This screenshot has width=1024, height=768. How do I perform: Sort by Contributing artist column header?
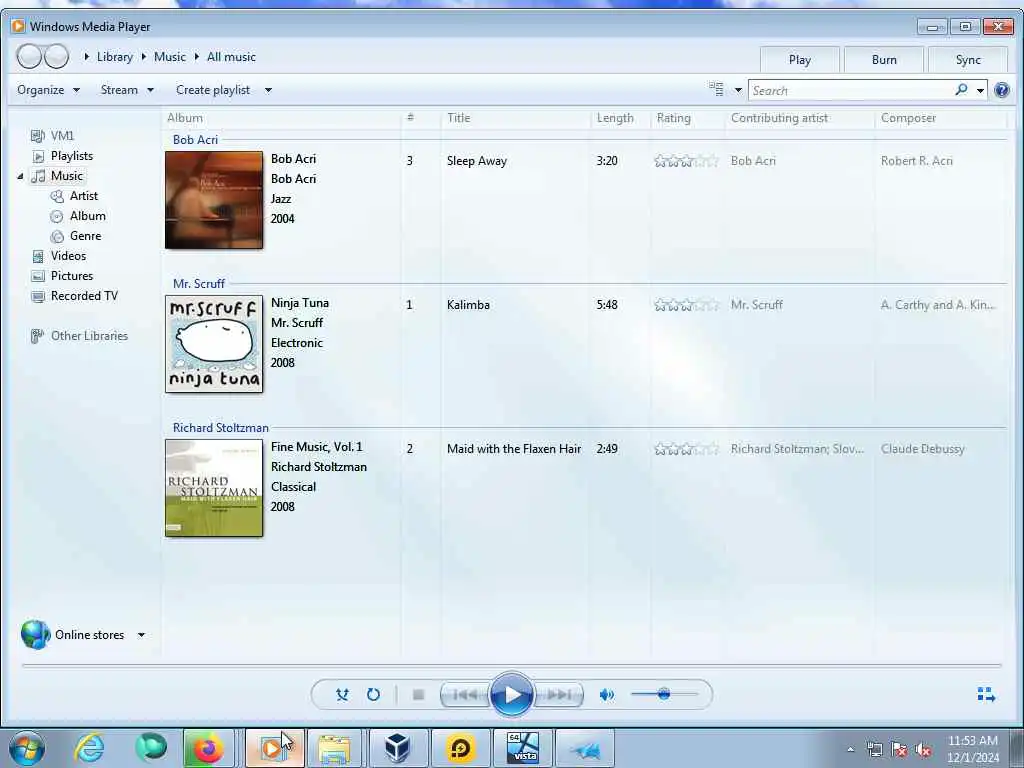pyautogui.click(x=799, y=118)
